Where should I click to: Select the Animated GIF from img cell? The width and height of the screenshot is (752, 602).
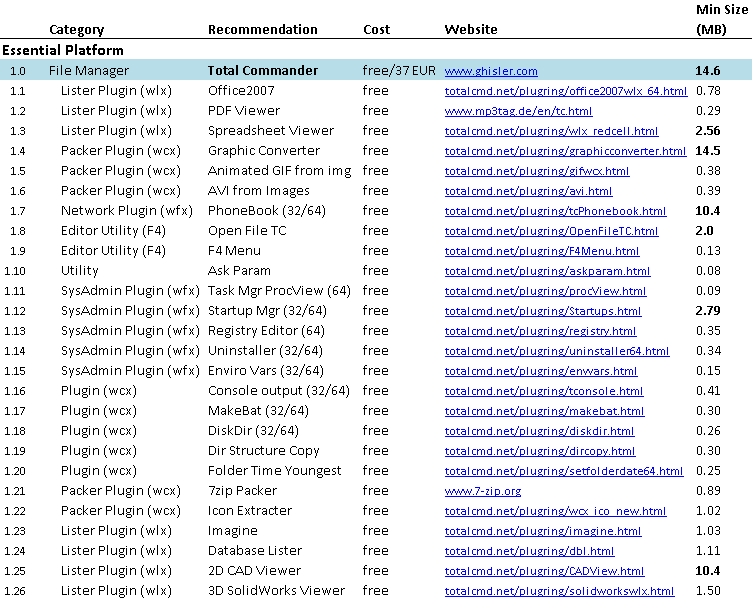click(x=280, y=171)
